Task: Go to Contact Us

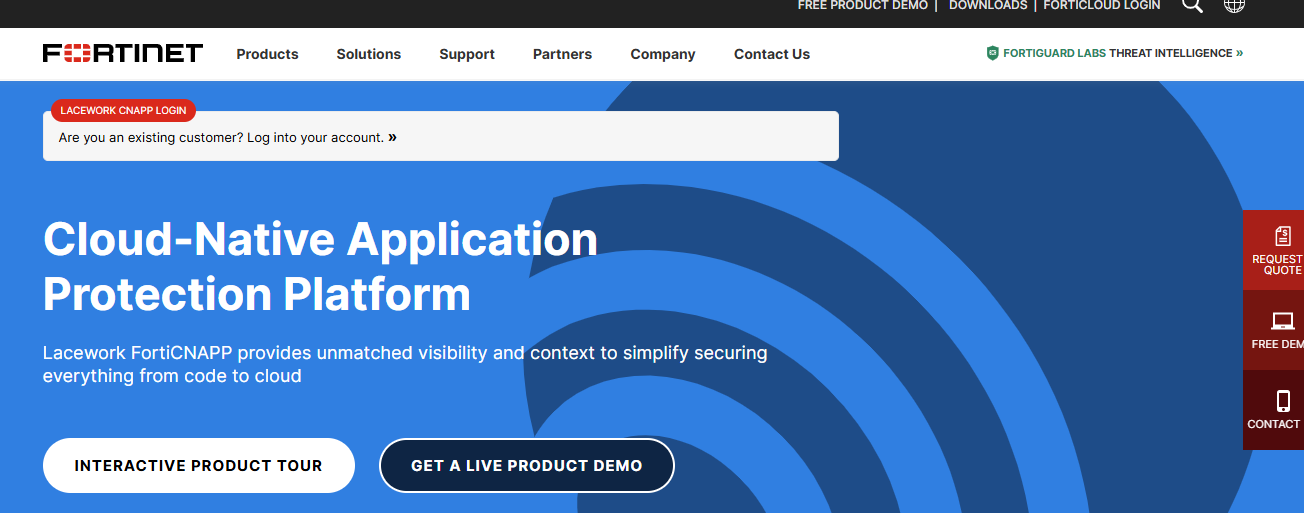Action: coord(772,54)
